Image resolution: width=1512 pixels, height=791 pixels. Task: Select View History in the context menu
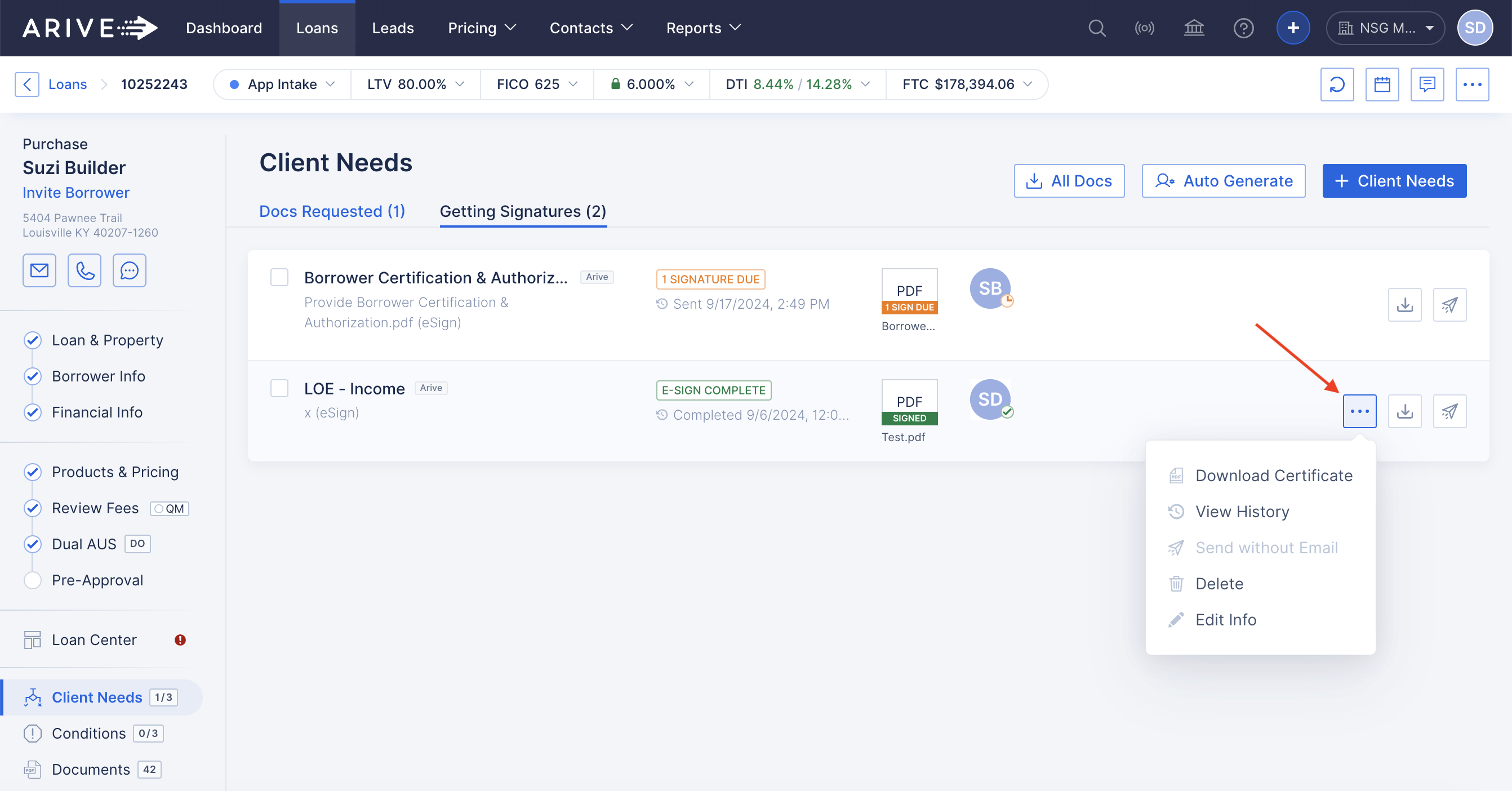pyautogui.click(x=1242, y=512)
